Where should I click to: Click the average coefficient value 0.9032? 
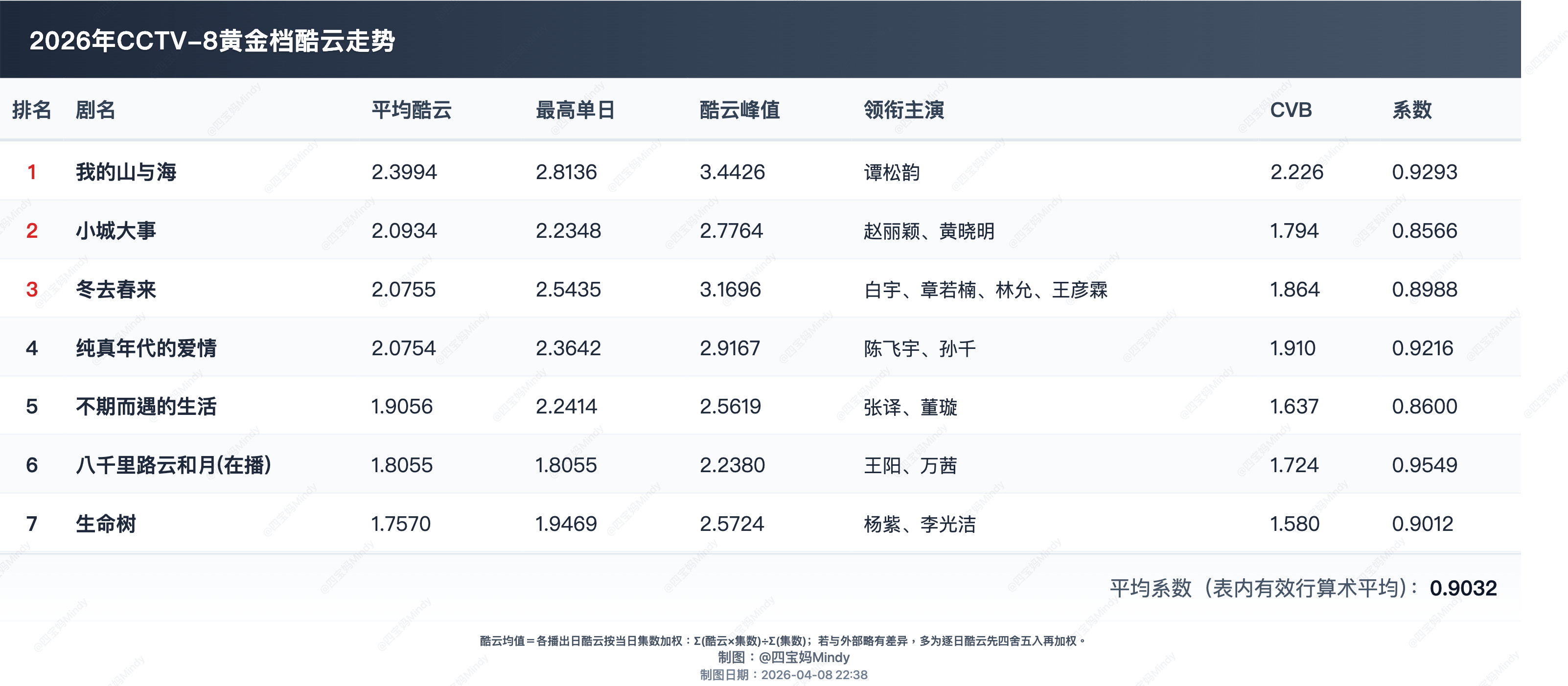pyautogui.click(x=1463, y=588)
